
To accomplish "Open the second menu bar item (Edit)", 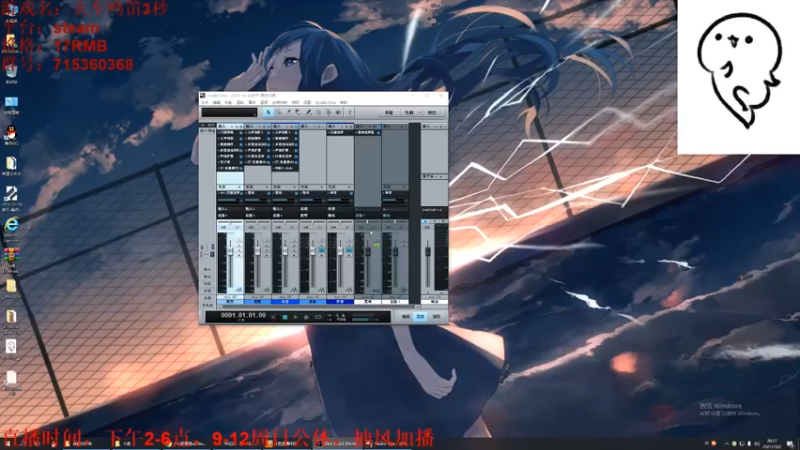I will click(x=216, y=103).
